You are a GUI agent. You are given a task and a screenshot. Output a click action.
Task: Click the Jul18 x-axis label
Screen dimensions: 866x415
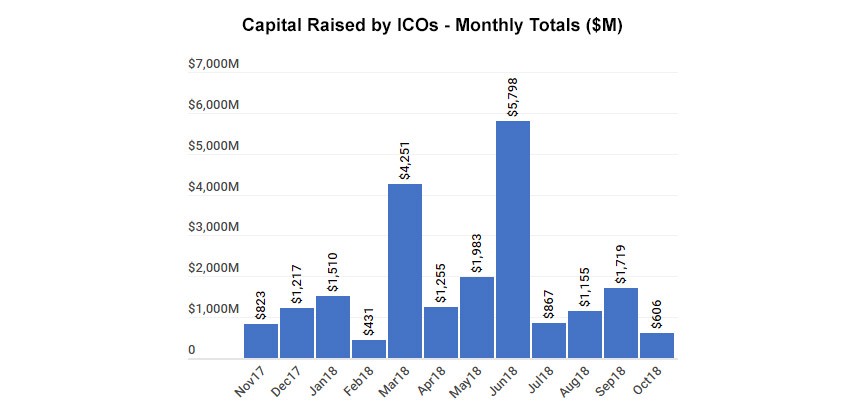coord(543,381)
